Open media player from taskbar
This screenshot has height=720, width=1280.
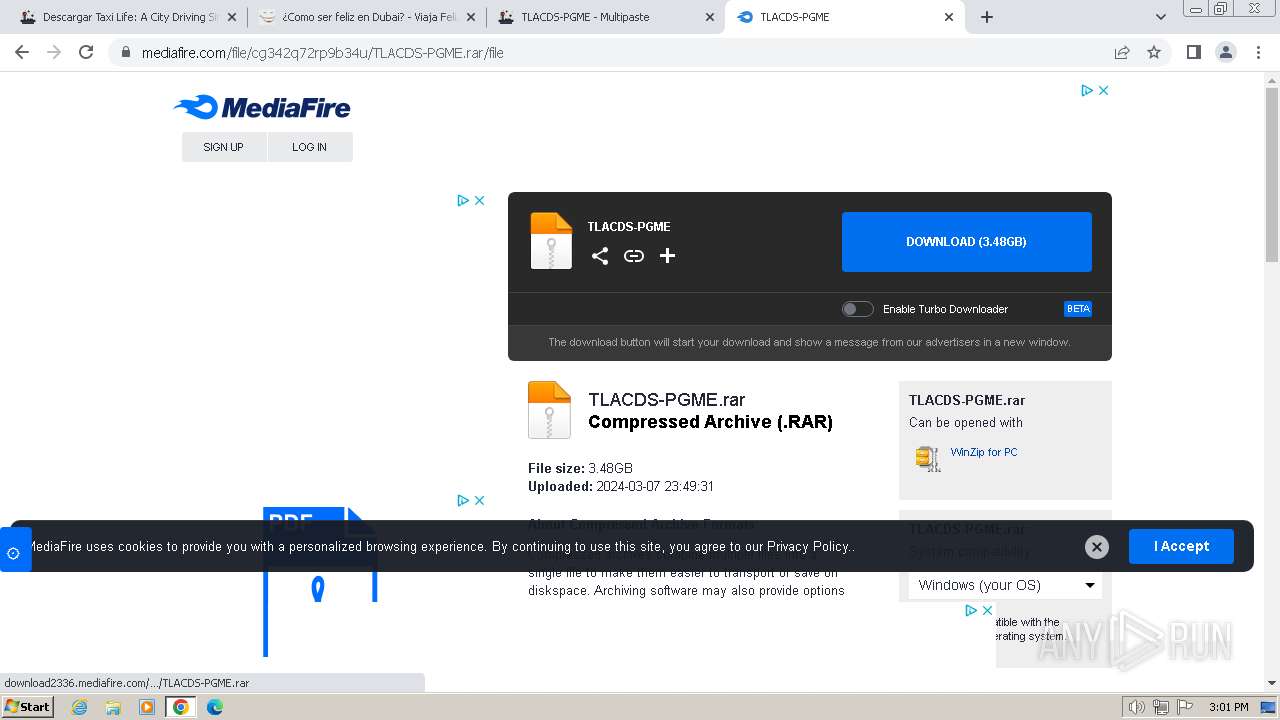147,707
